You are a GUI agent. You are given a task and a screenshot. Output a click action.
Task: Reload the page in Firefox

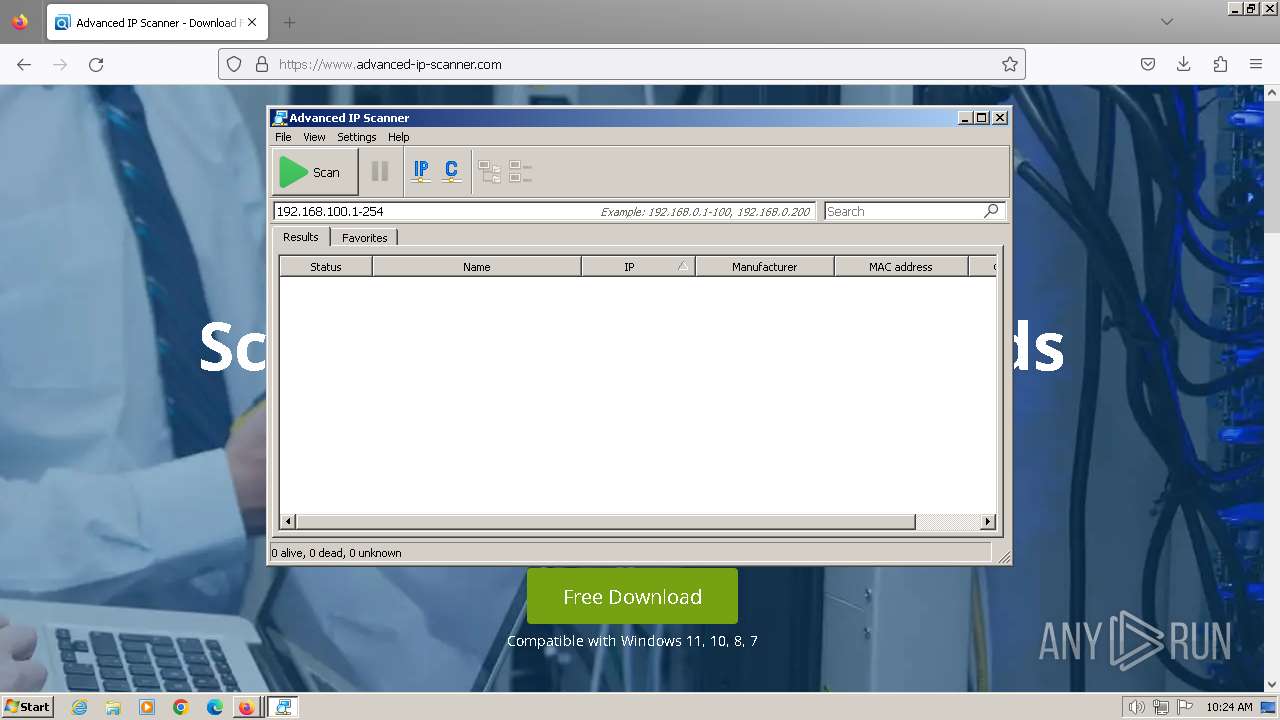(x=96, y=64)
